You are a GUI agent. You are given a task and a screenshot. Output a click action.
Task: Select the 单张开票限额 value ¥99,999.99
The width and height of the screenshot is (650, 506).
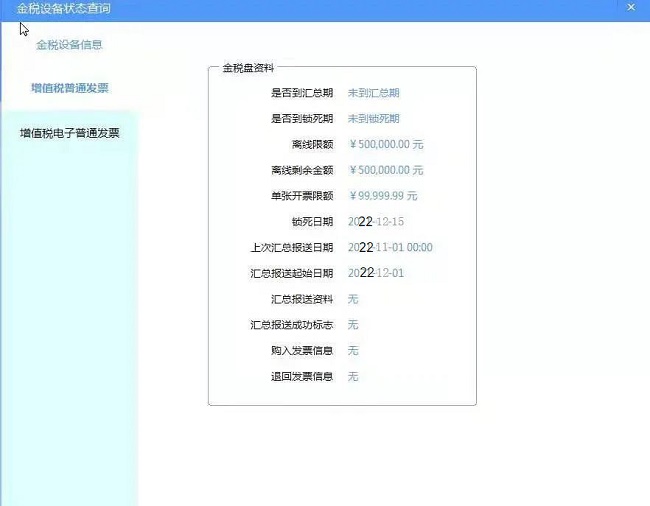(x=383, y=196)
